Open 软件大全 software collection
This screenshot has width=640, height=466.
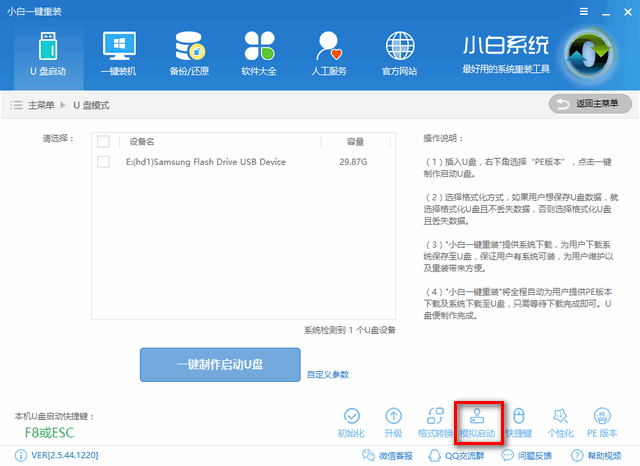pyautogui.click(x=258, y=55)
